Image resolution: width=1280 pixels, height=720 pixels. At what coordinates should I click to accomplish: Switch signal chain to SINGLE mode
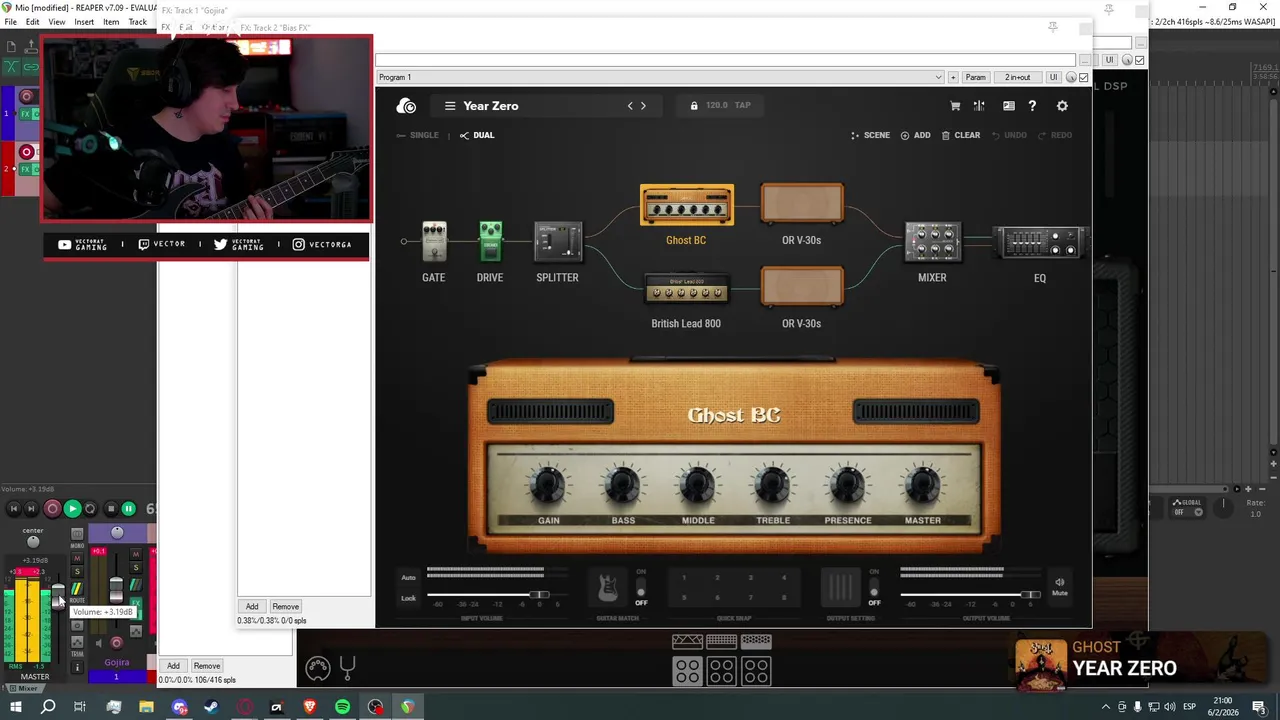click(418, 135)
